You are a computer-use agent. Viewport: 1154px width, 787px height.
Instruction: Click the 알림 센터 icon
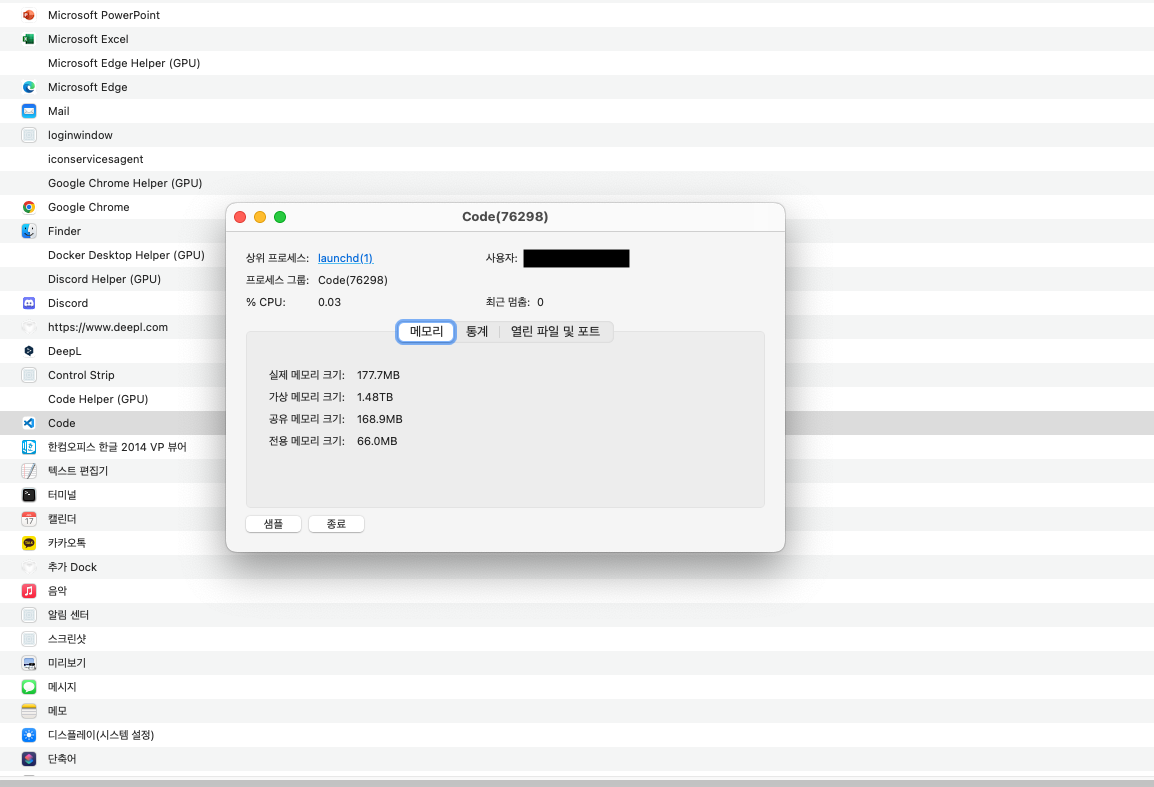click(x=29, y=615)
